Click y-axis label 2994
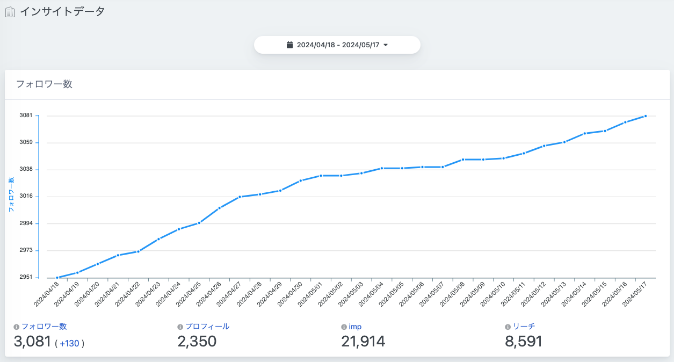Screen dimensions: 674x362 point(26,223)
